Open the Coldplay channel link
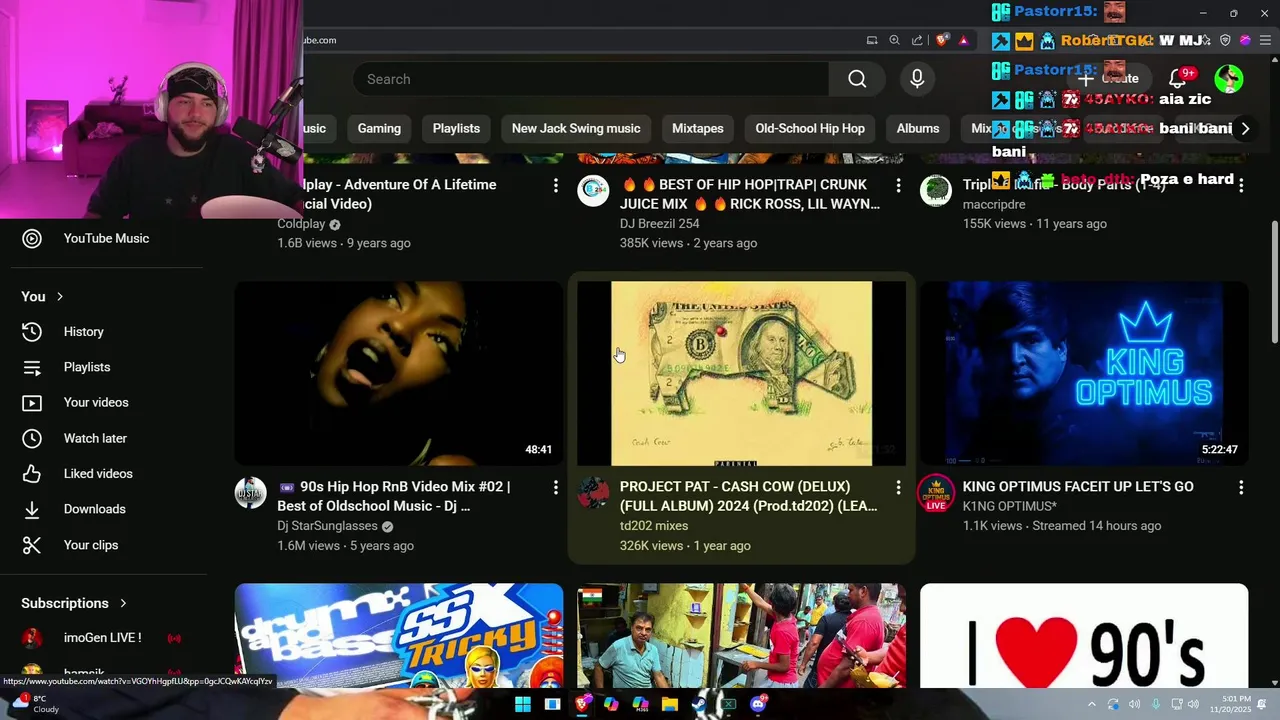This screenshot has width=1280, height=720. point(301,224)
